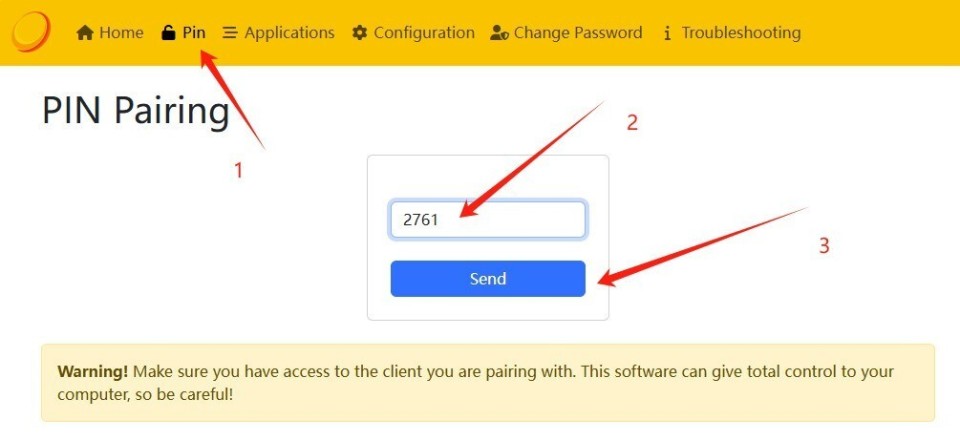Select the Change Password navigation link

578,33
